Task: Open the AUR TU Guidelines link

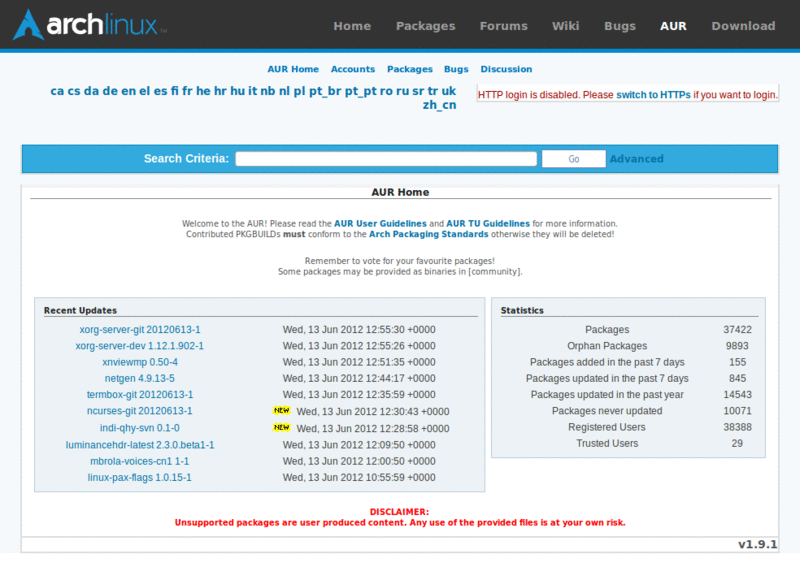Action: (488, 224)
